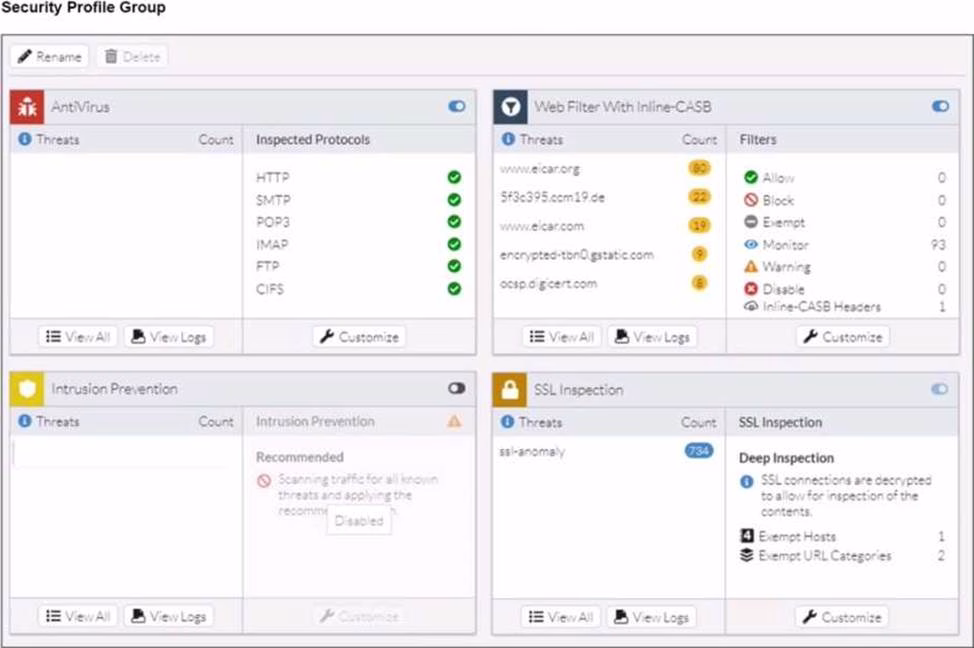Open View Logs in SSL Inspection panel

(652, 617)
